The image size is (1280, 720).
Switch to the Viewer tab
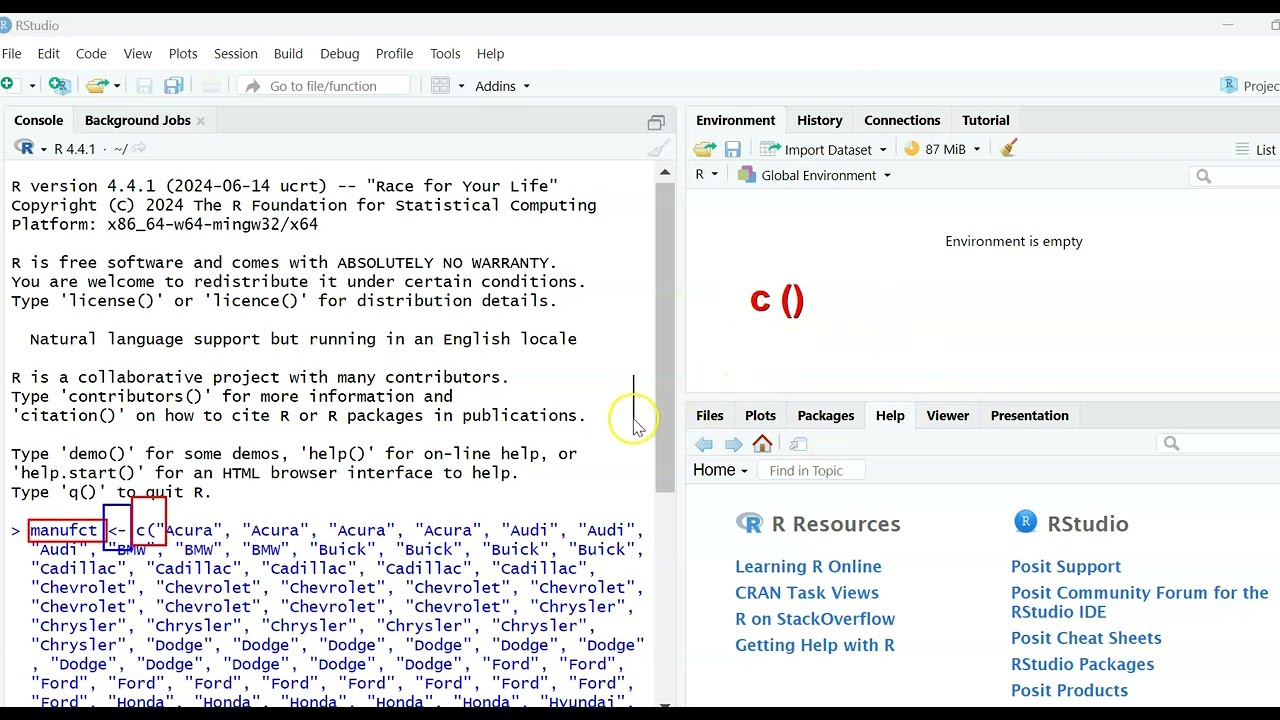(x=948, y=416)
